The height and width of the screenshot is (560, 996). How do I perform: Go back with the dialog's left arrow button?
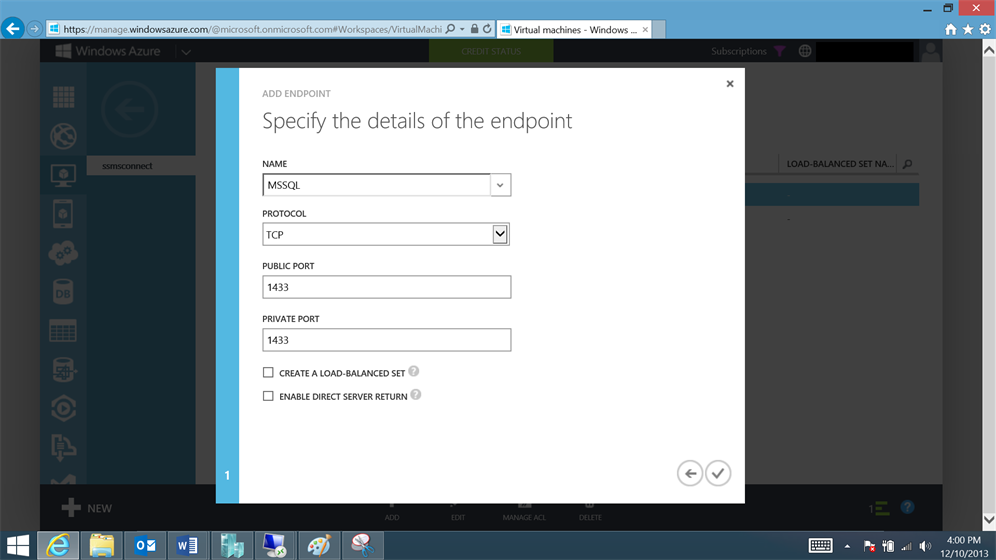tap(690, 473)
